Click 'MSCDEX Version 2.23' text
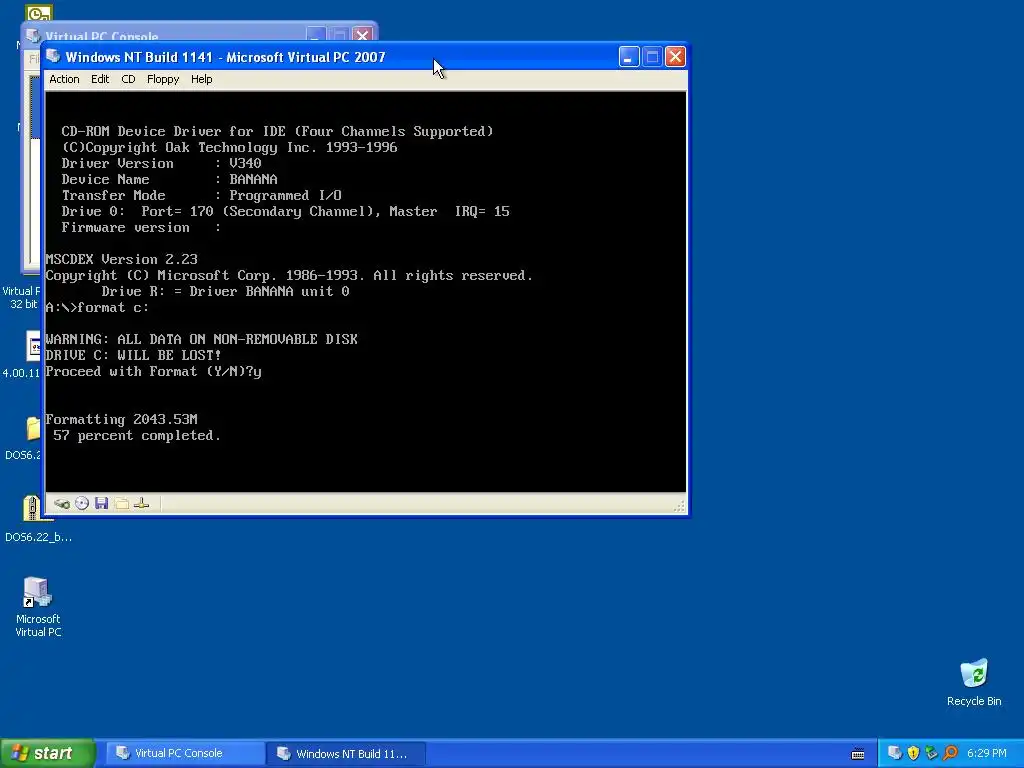This screenshot has width=1024, height=768. tap(121, 259)
